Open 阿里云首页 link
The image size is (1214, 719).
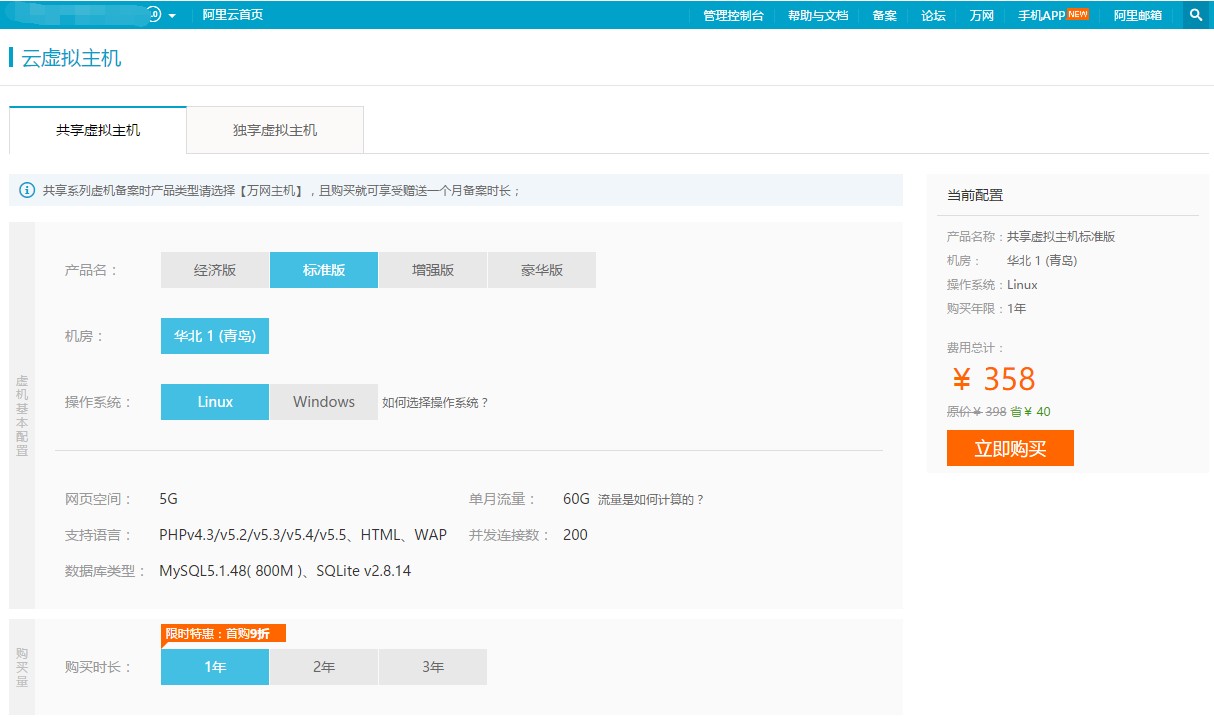pos(233,15)
